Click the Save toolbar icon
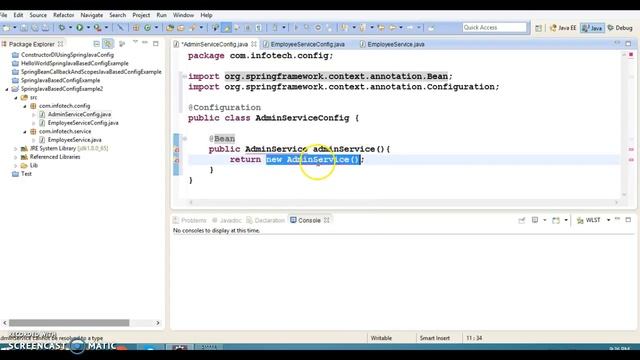Image resolution: width=640 pixels, height=360 pixels. tap(24, 28)
